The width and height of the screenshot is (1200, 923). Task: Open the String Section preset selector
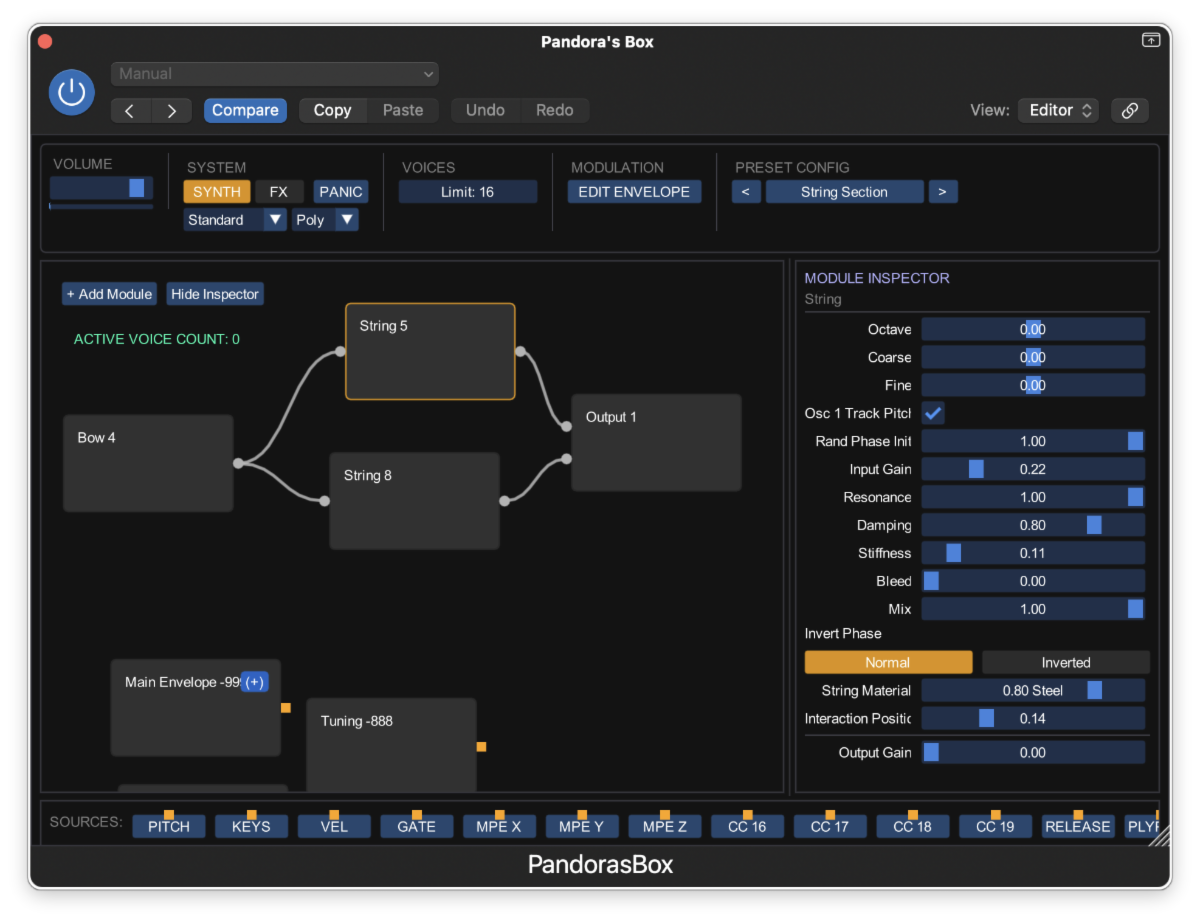tap(844, 192)
